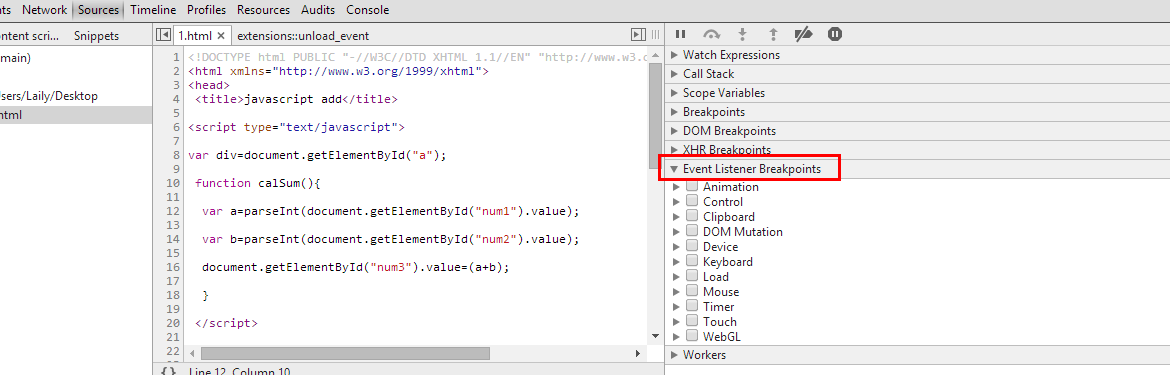The width and height of the screenshot is (1170, 375).
Task: Select the Sources panel tab
Action: pos(98,10)
